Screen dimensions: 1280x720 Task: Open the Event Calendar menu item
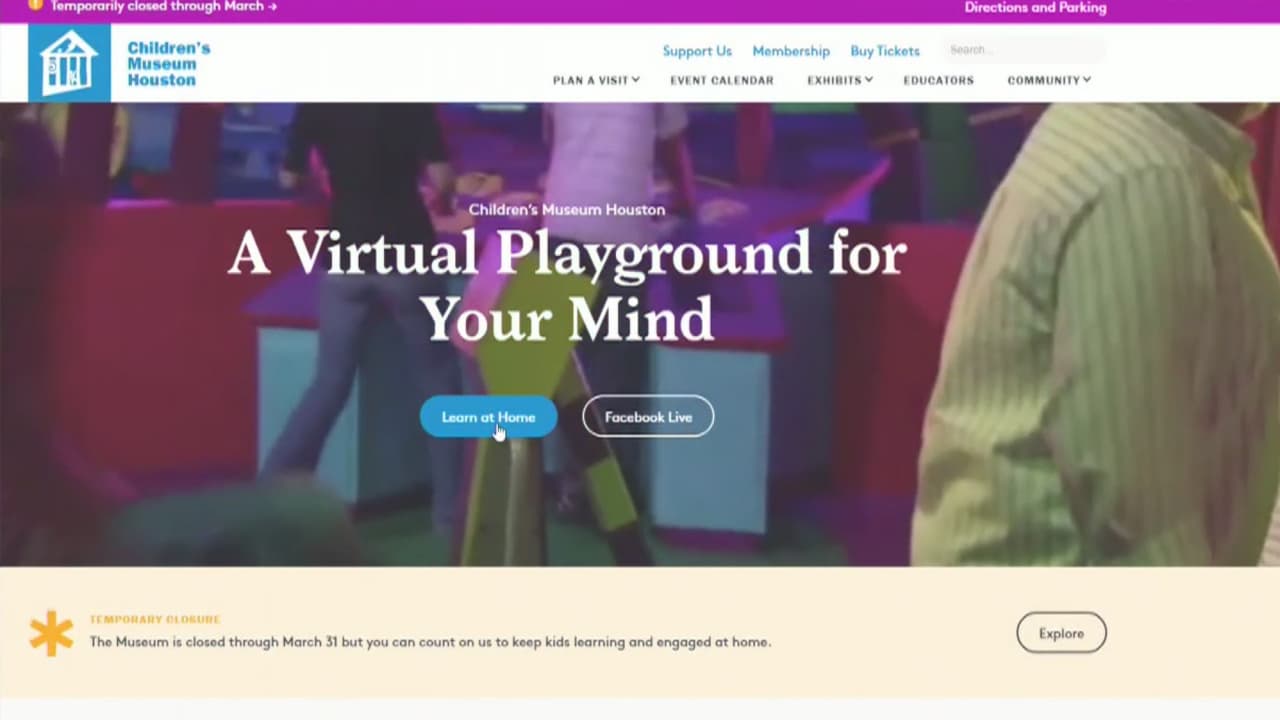(722, 80)
